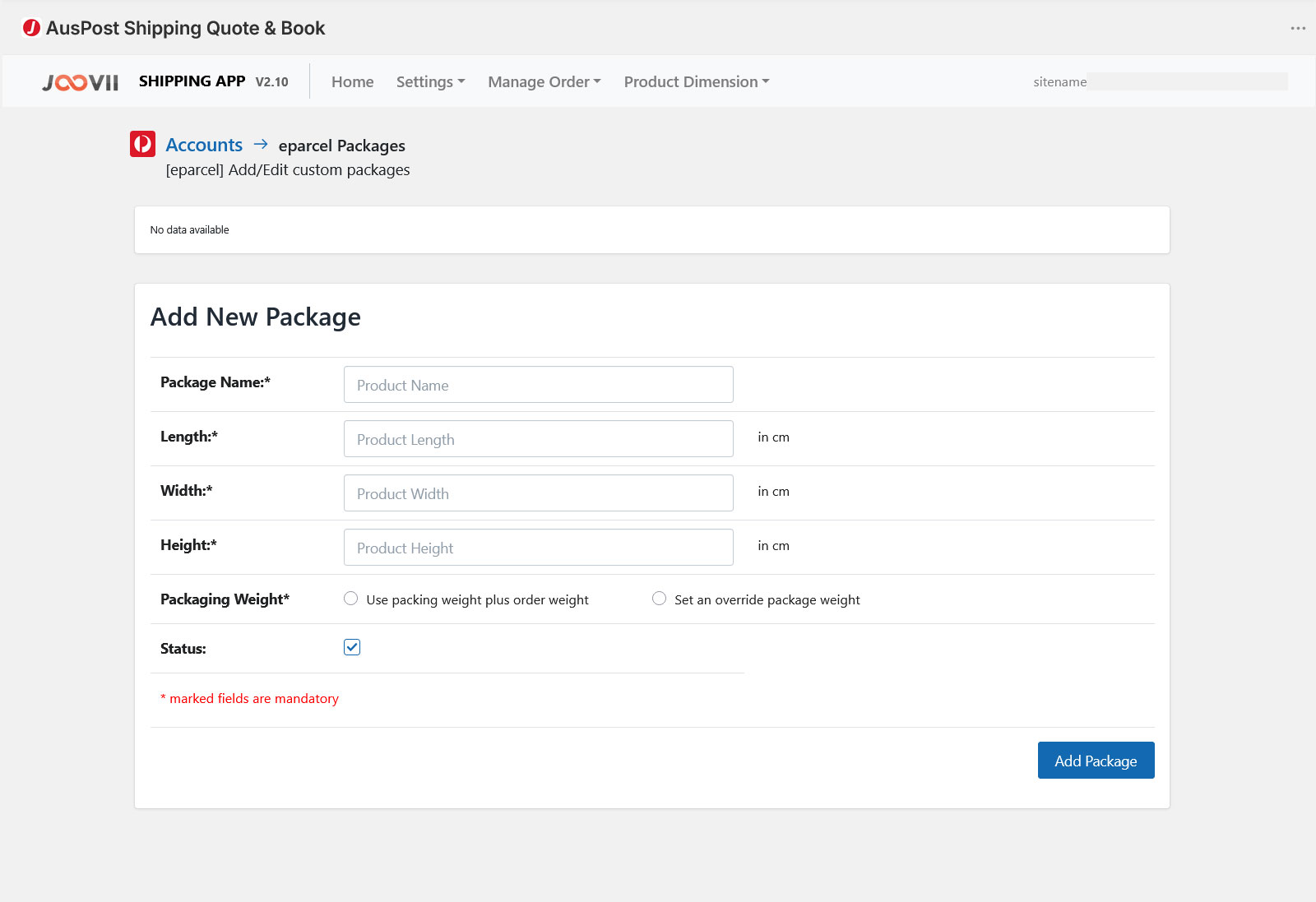Click the Product Width input field

pos(538,493)
